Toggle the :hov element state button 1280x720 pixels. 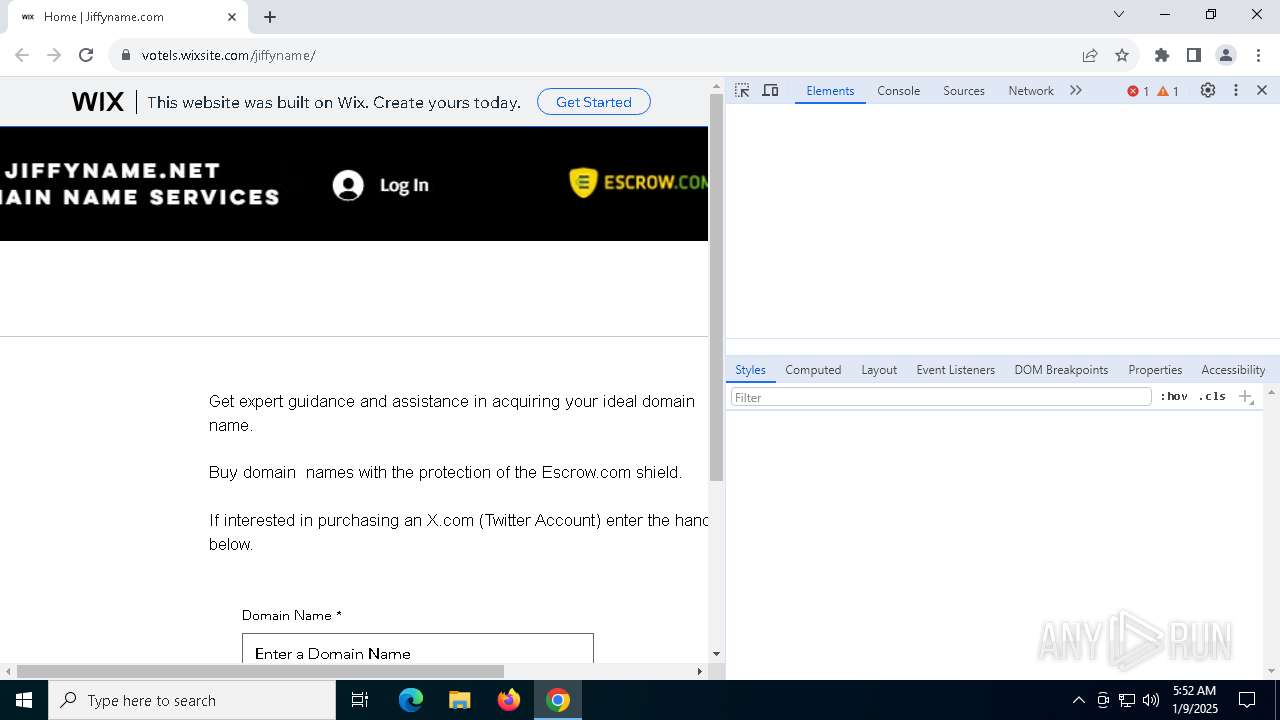tap(1174, 397)
